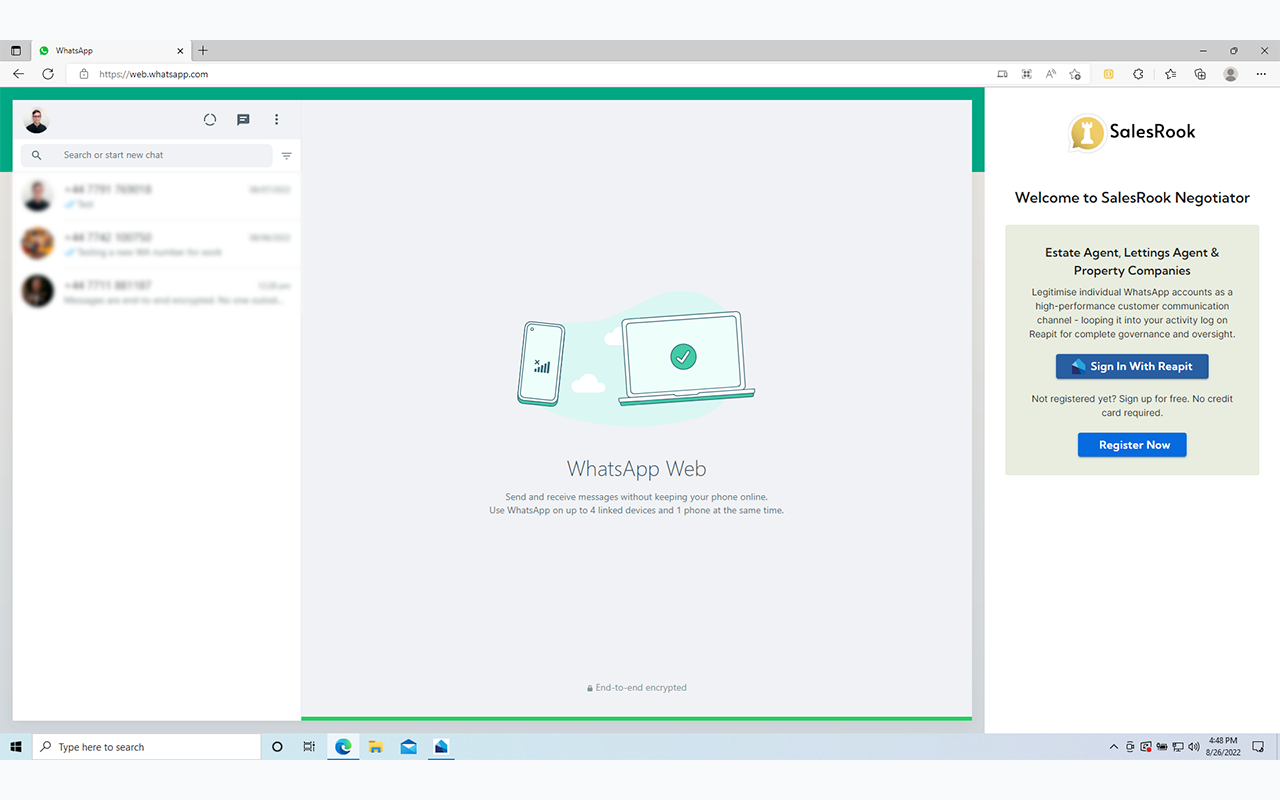1280x800 pixels.
Task: Show hidden system tray icons
Action: [x=1114, y=747]
